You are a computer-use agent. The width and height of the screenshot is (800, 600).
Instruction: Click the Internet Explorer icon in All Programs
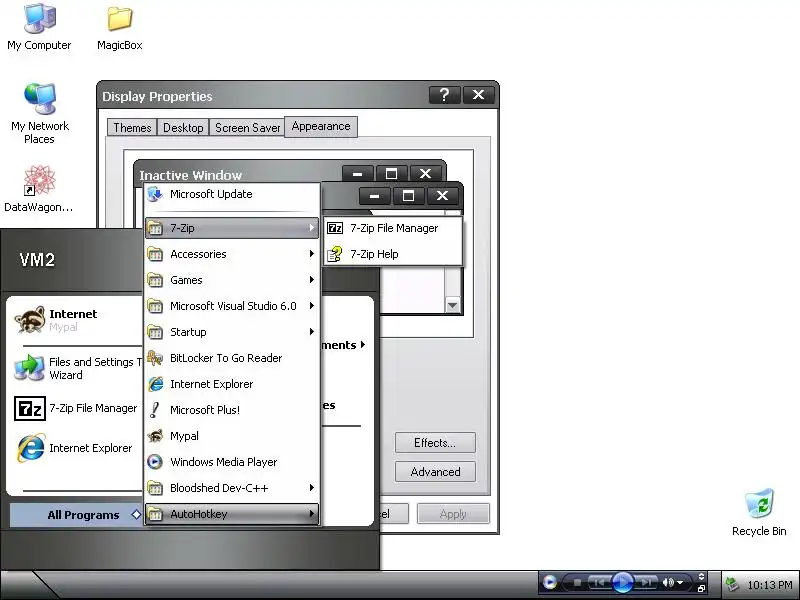155,384
